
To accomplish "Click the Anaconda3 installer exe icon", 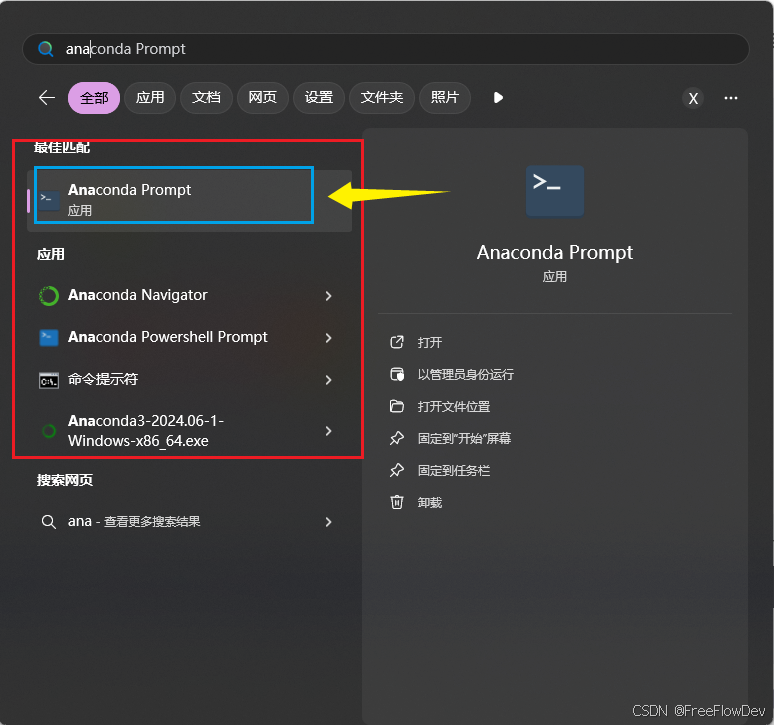I will 49,431.
